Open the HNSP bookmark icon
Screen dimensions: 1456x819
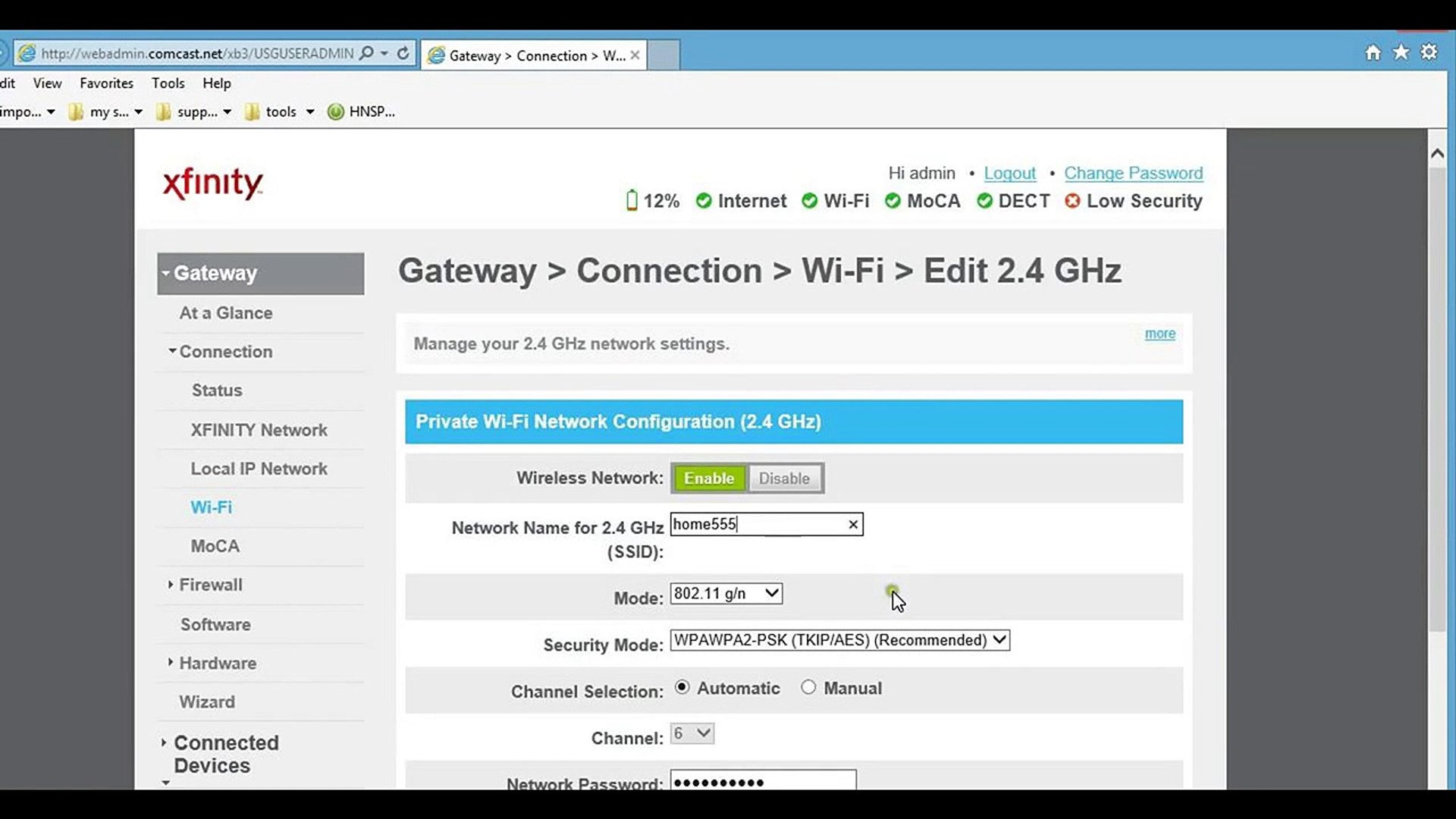(335, 112)
